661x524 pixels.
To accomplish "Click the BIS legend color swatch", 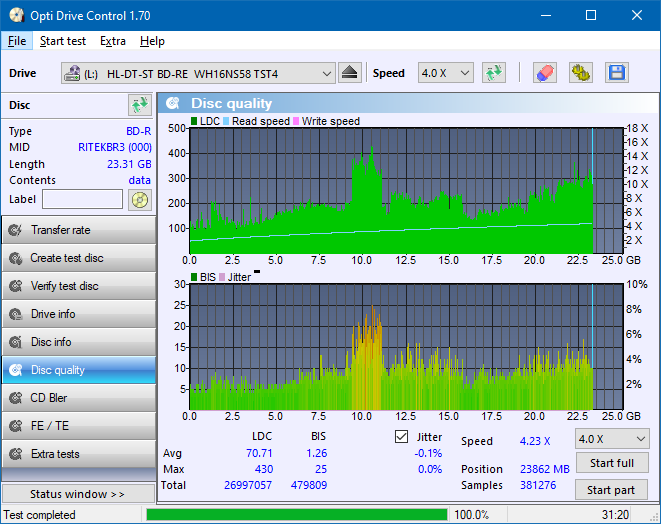I will click(194, 277).
